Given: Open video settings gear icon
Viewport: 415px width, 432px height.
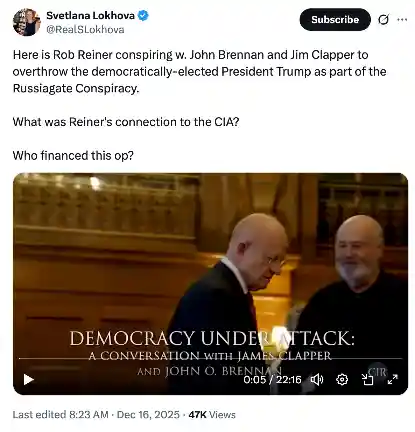Looking at the screenshot, I should pyautogui.click(x=342, y=379).
